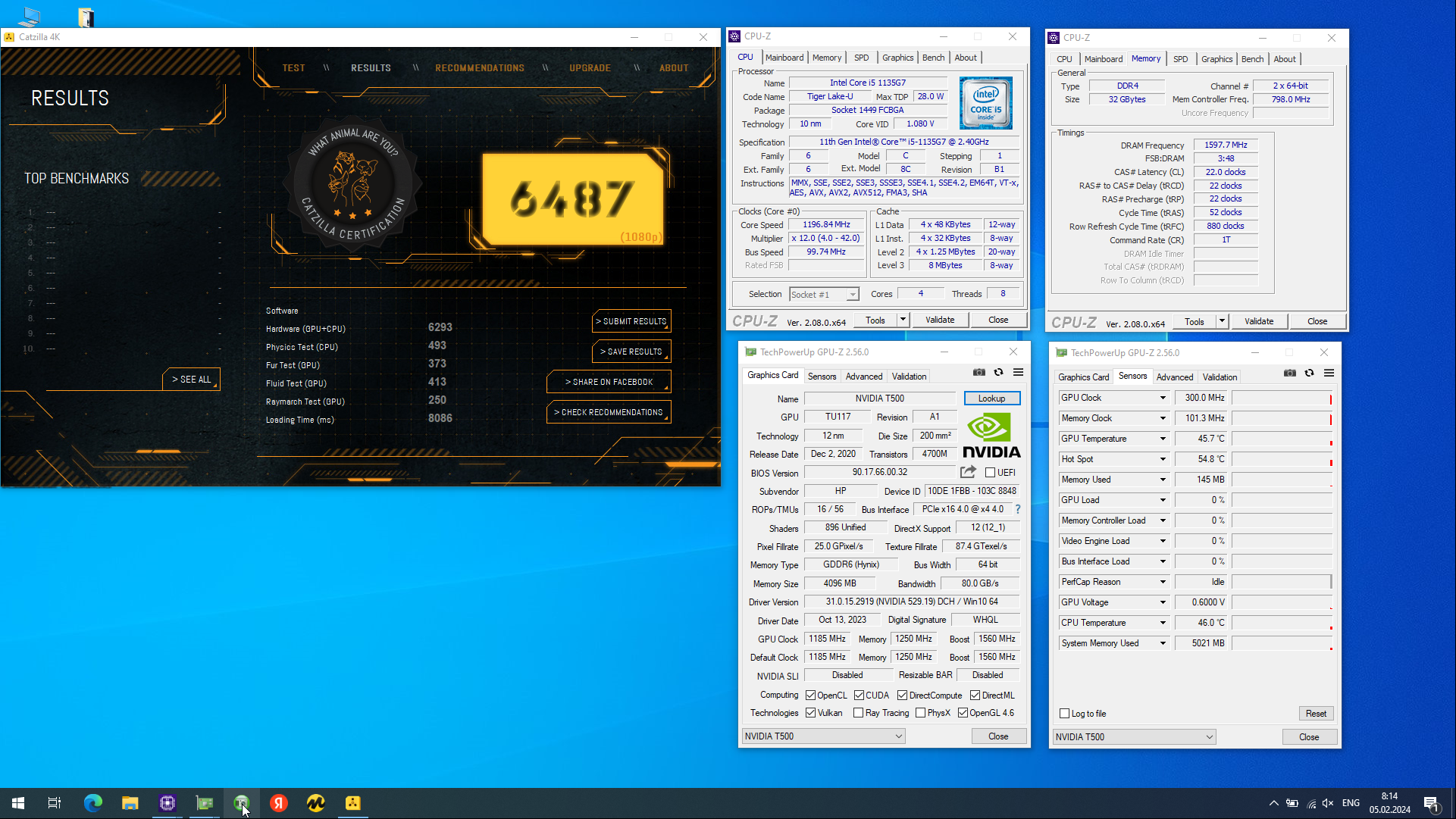Switch to CPU-Z taskbar icon
1456x819 pixels.
point(168,803)
